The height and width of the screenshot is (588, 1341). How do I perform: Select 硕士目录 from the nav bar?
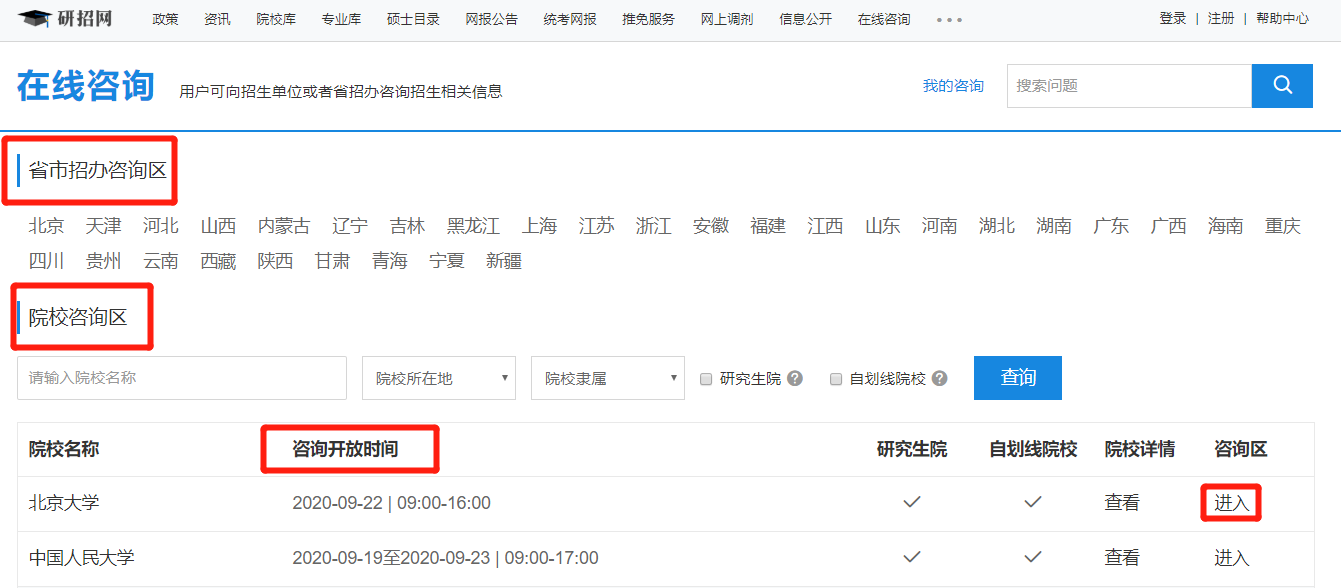(413, 19)
